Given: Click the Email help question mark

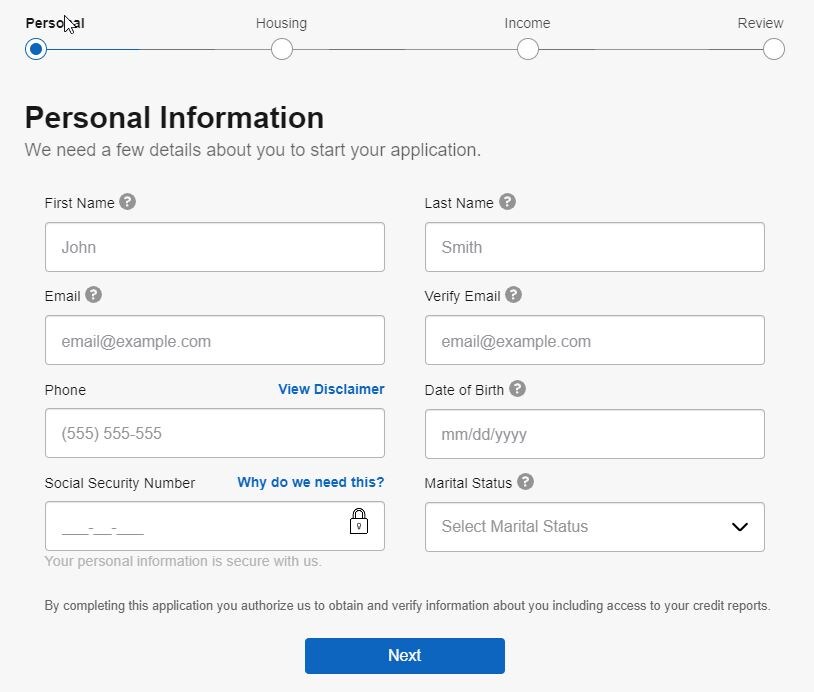Looking at the screenshot, I should coord(94,295).
